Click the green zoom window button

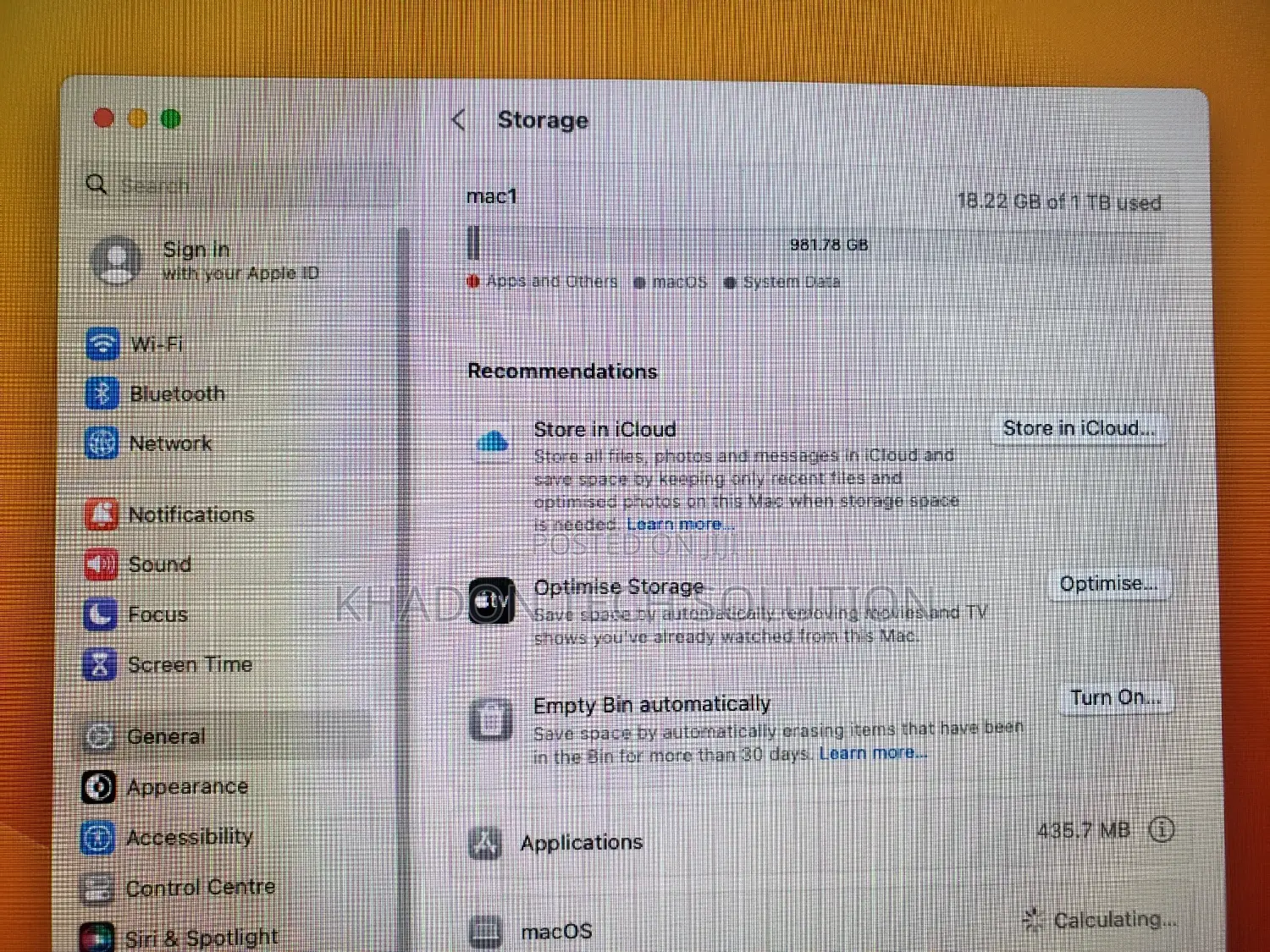pyautogui.click(x=170, y=118)
